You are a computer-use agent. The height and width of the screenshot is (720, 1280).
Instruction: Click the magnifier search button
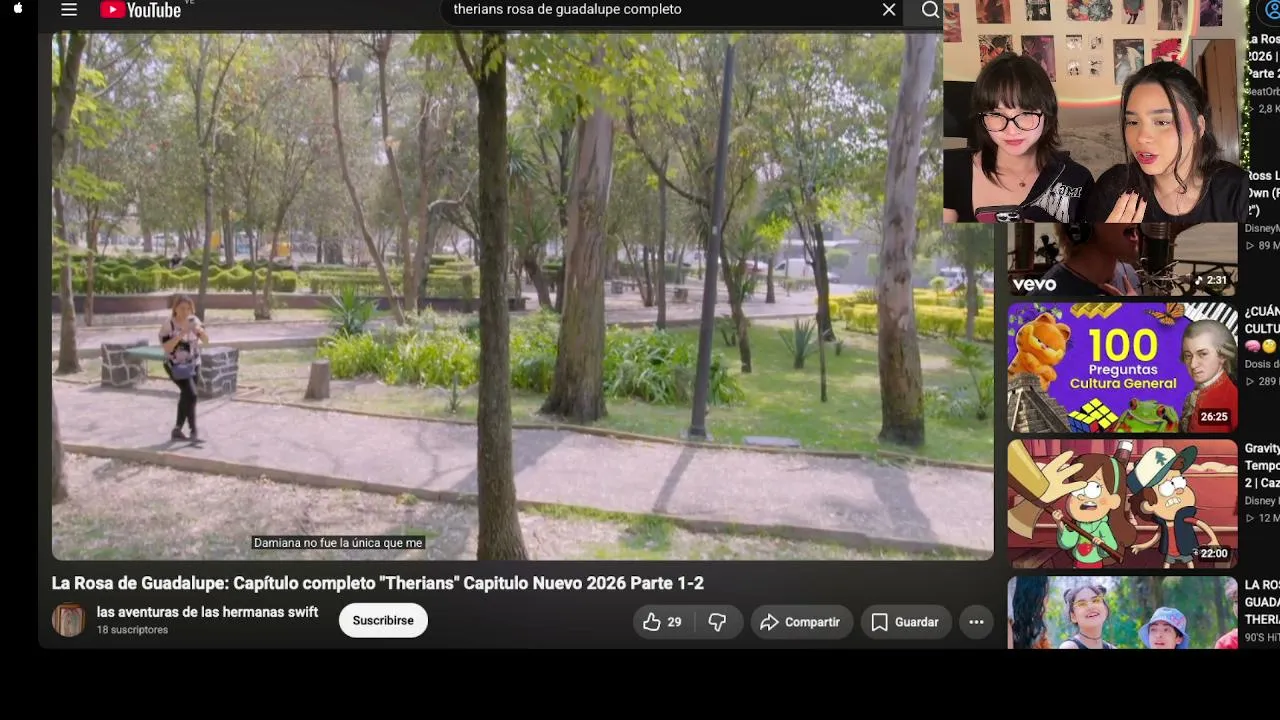(930, 10)
